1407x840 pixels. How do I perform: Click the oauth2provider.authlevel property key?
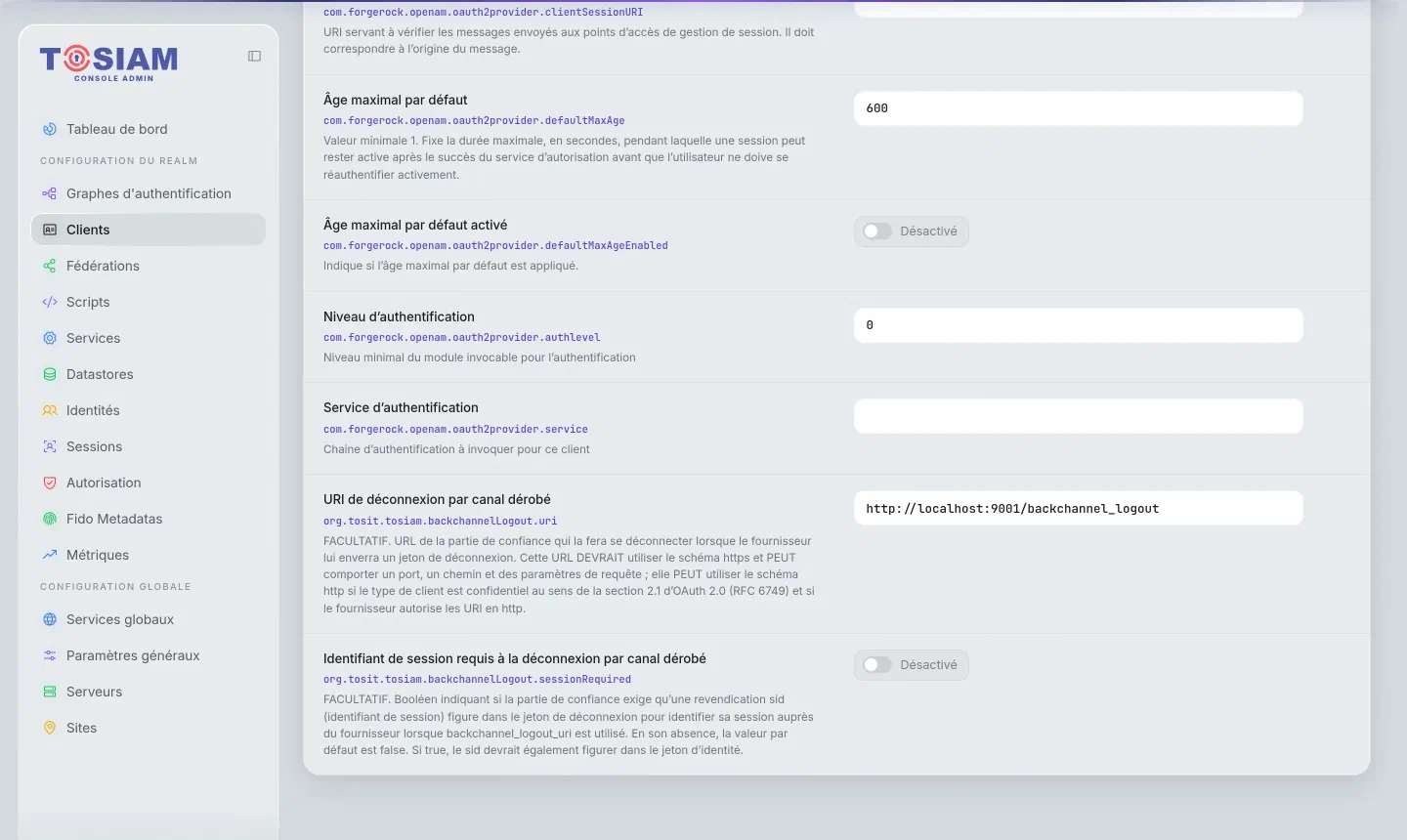coord(462,338)
